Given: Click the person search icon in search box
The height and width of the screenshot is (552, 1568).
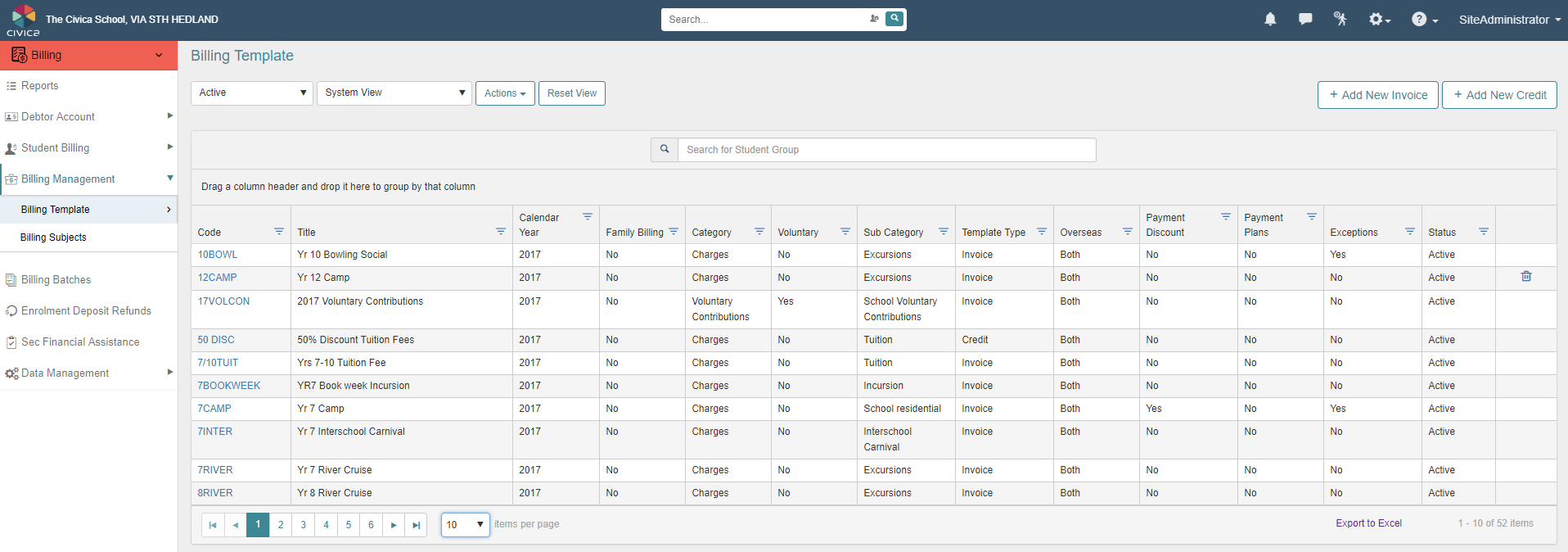Looking at the screenshot, I should (875, 18).
